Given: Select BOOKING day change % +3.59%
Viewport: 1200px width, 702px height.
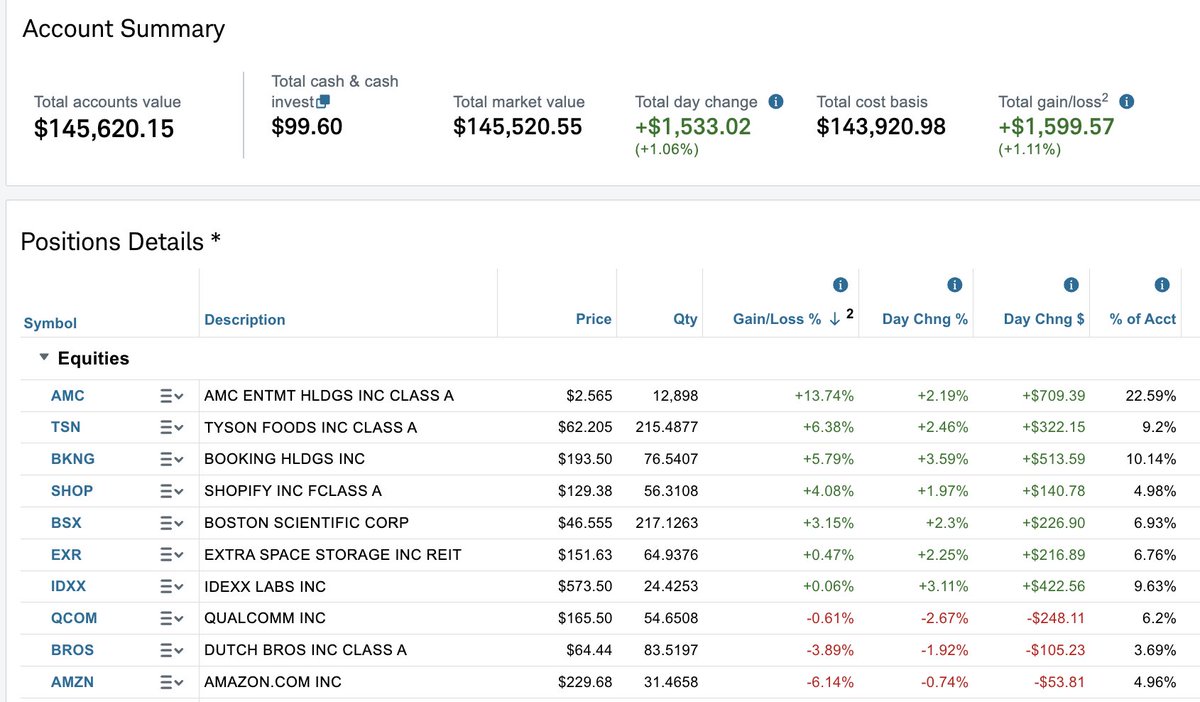Looking at the screenshot, I should (x=943, y=459).
